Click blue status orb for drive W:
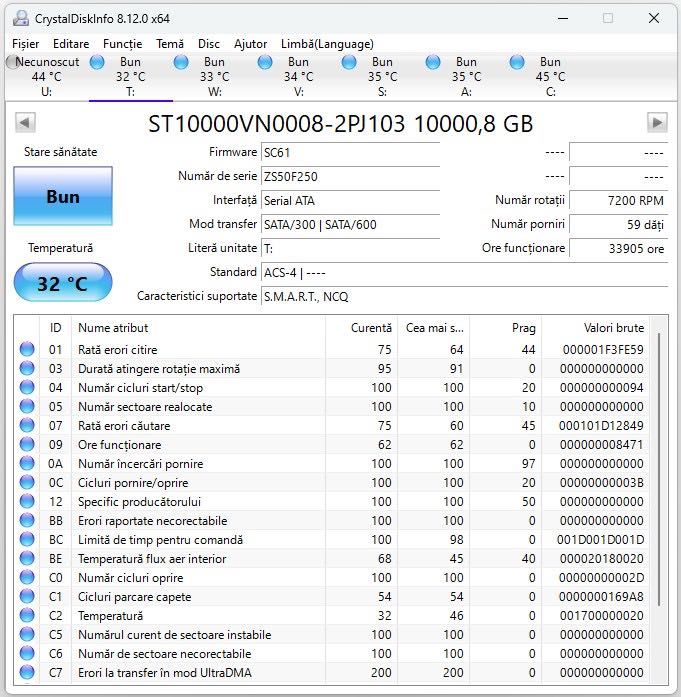This screenshot has height=697, width=681. coord(181,62)
